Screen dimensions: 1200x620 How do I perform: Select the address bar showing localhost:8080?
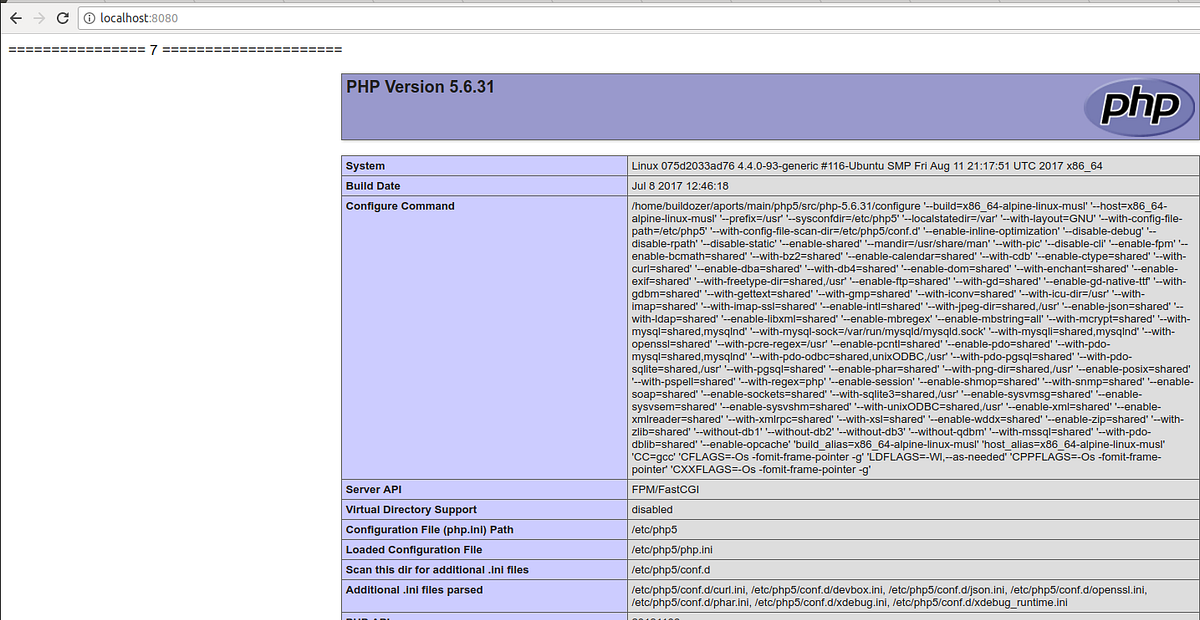[x=150, y=17]
